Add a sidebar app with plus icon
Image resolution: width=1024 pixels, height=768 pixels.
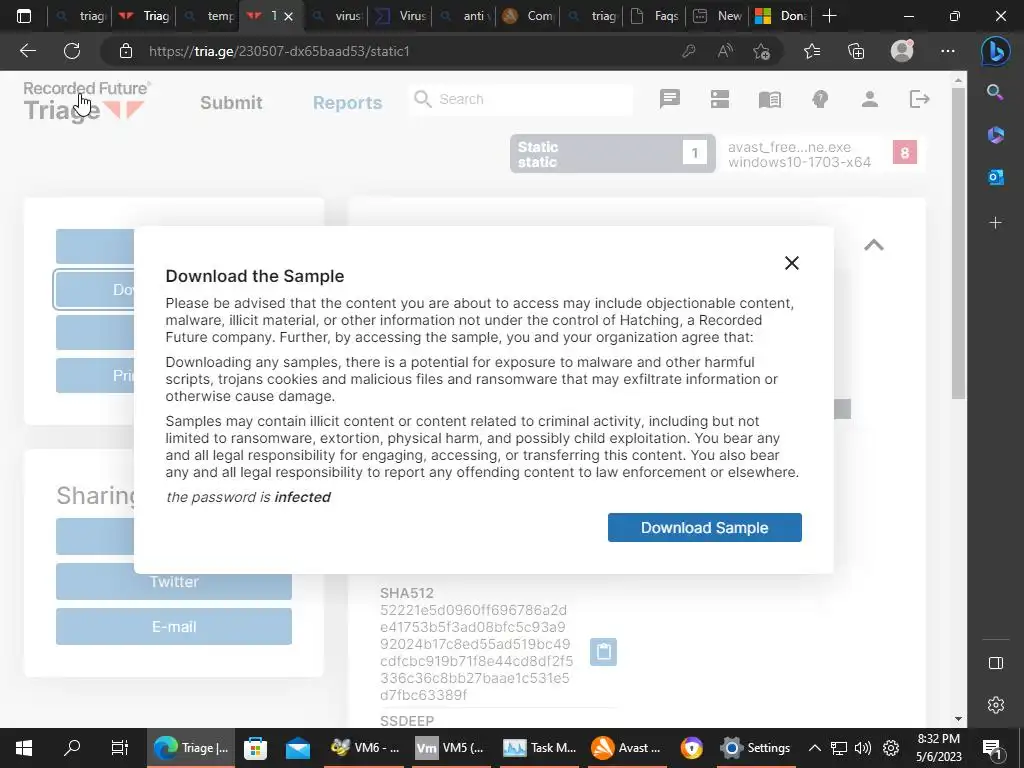click(x=995, y=223)
